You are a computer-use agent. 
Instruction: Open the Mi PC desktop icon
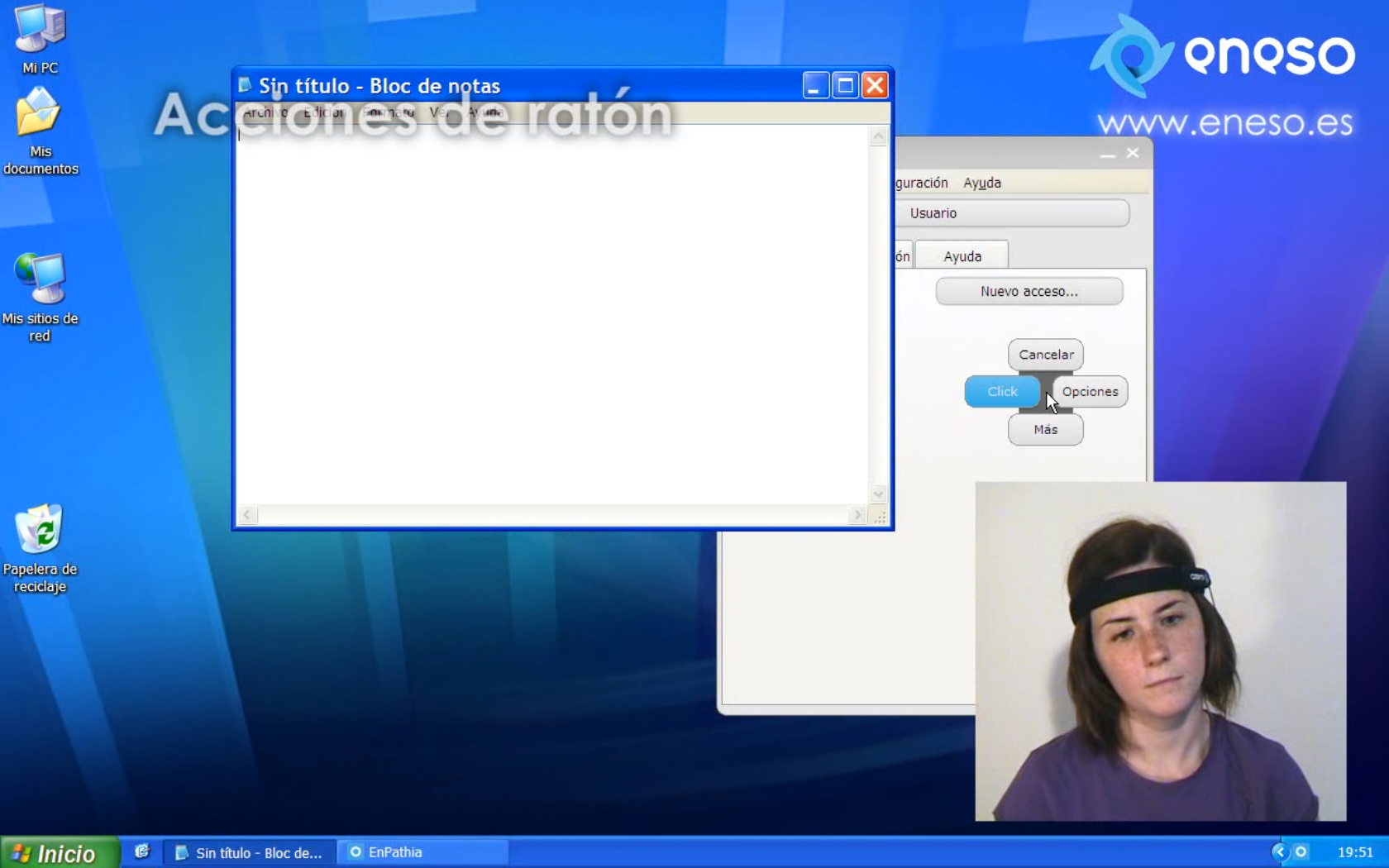(x=40, y=40)
